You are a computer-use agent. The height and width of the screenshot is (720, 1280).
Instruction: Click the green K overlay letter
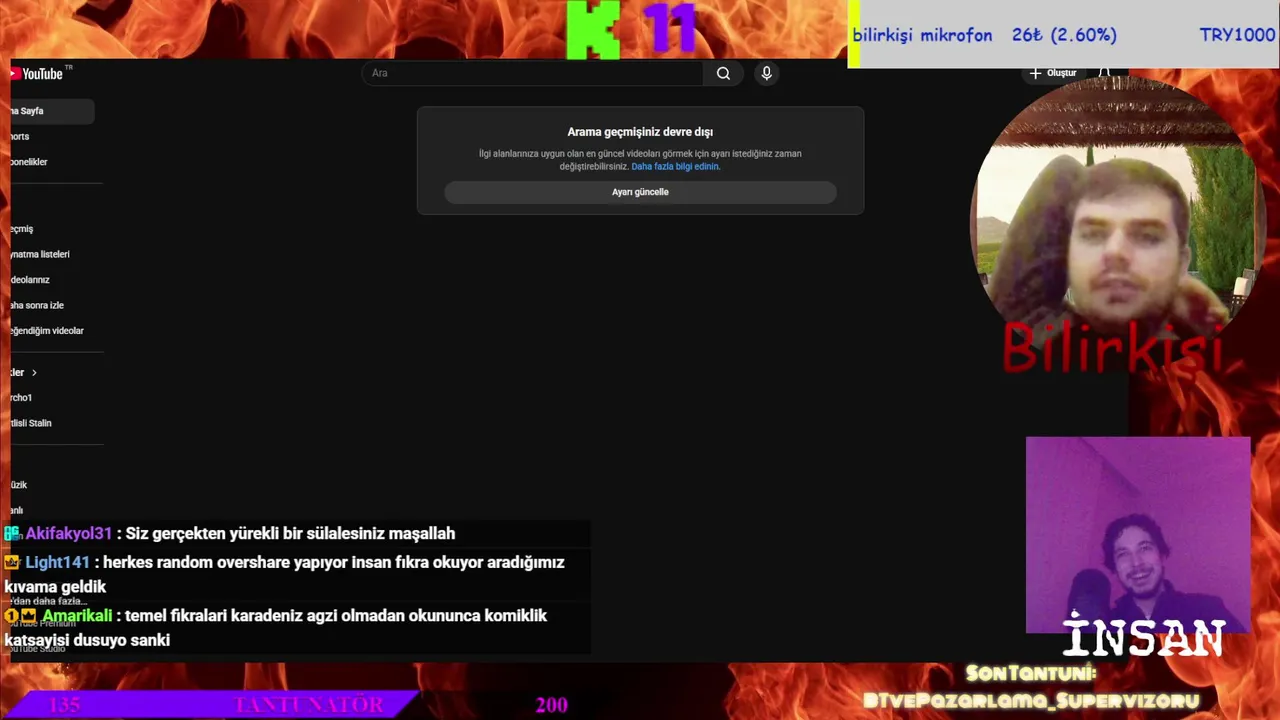click(593, 30)
